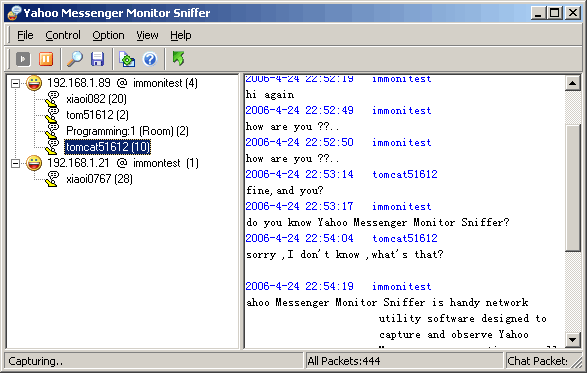The height and width of the screenshot is (373, 587).
Task: Select the tom51612 (2) conversation
Action: pyautogui.click(x=97, y=115)
